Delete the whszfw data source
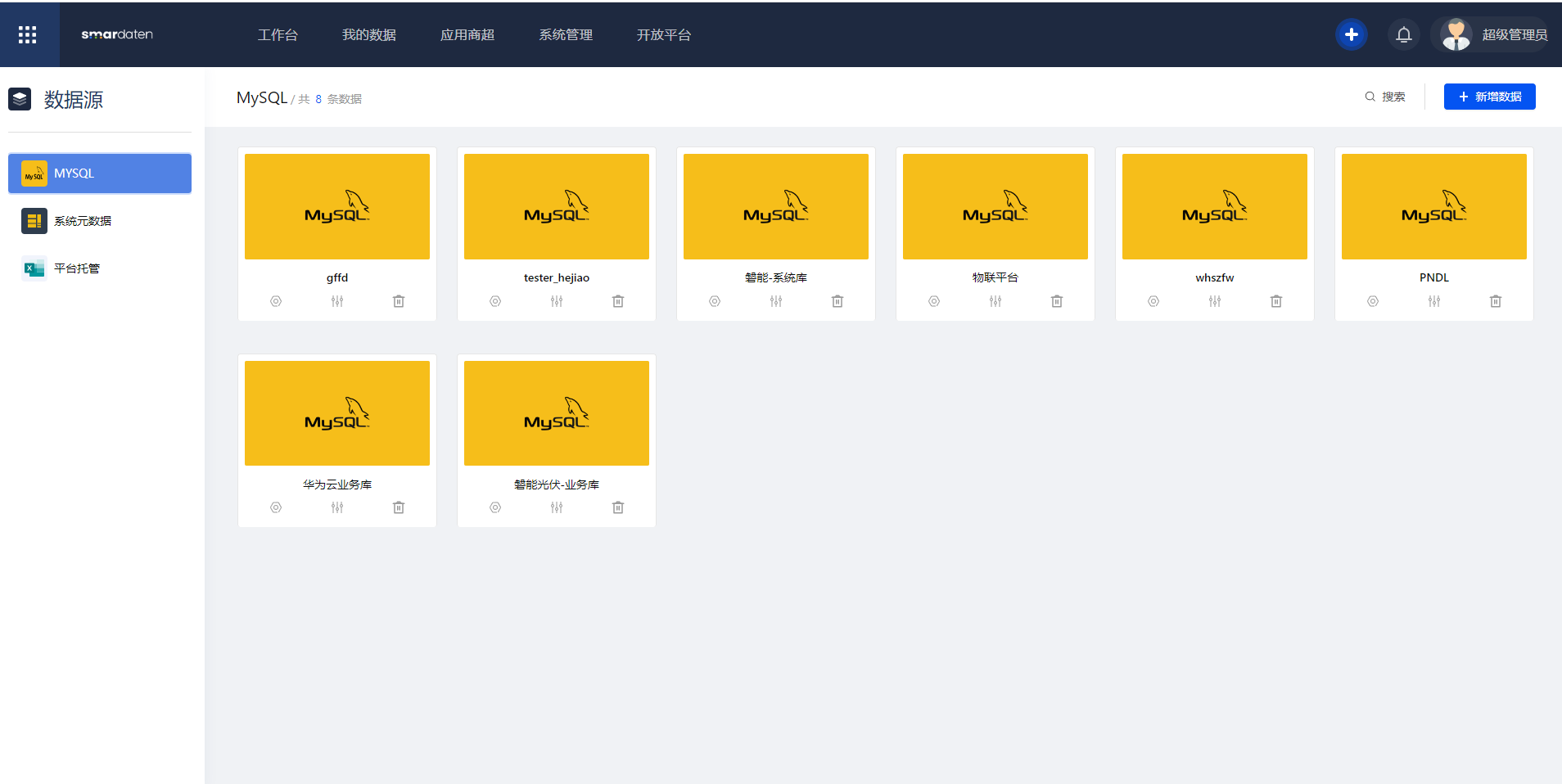The height and width of the screenshot is (784, 1562). (1276, 301)
